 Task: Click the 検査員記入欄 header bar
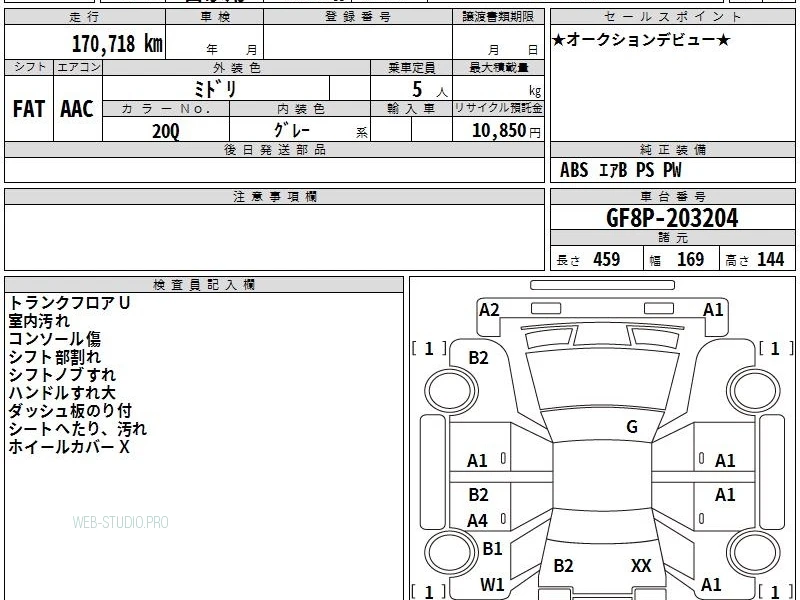[204, 285]
